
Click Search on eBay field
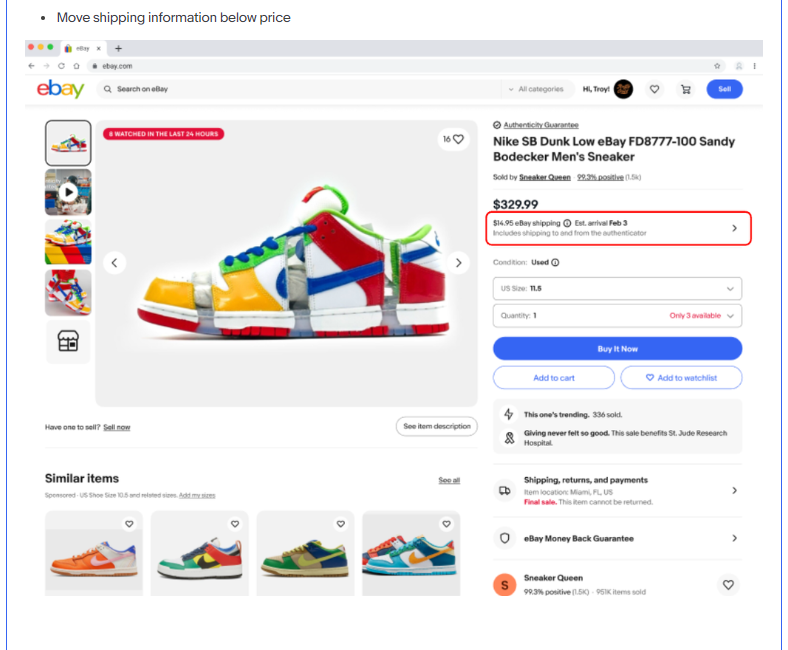coord(299,89)
